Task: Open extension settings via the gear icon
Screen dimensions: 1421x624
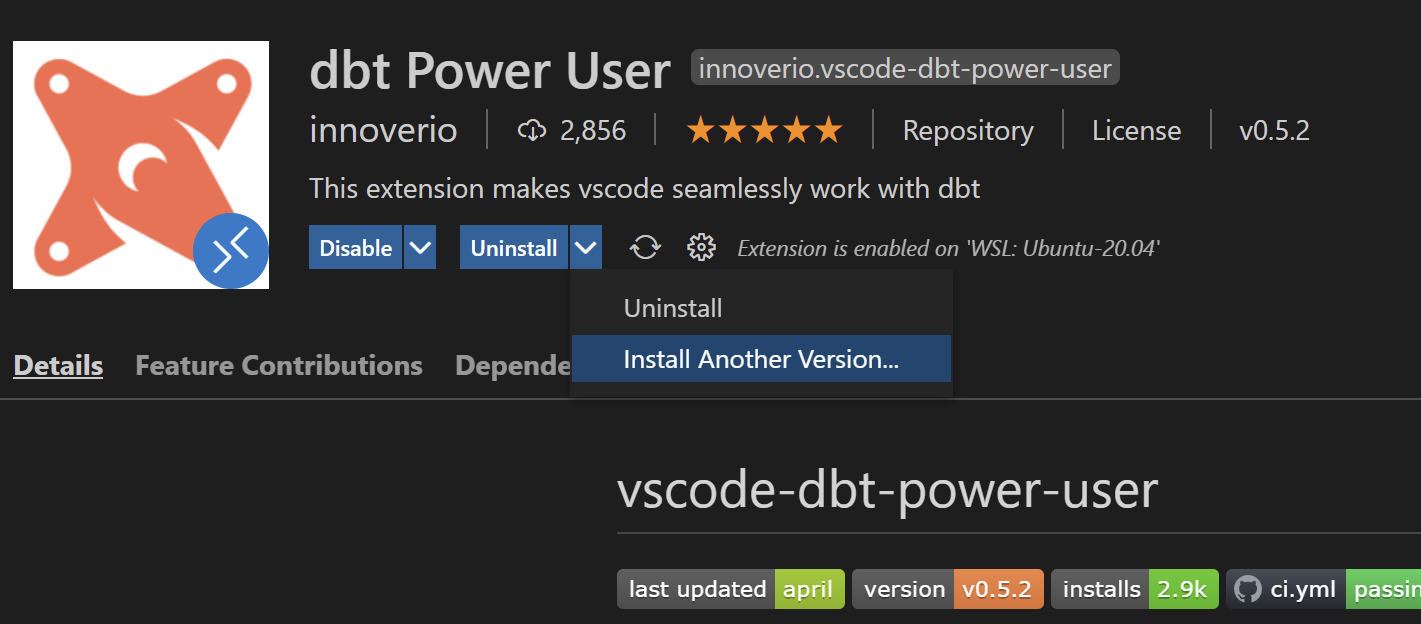Action: [x=701, y=246]
